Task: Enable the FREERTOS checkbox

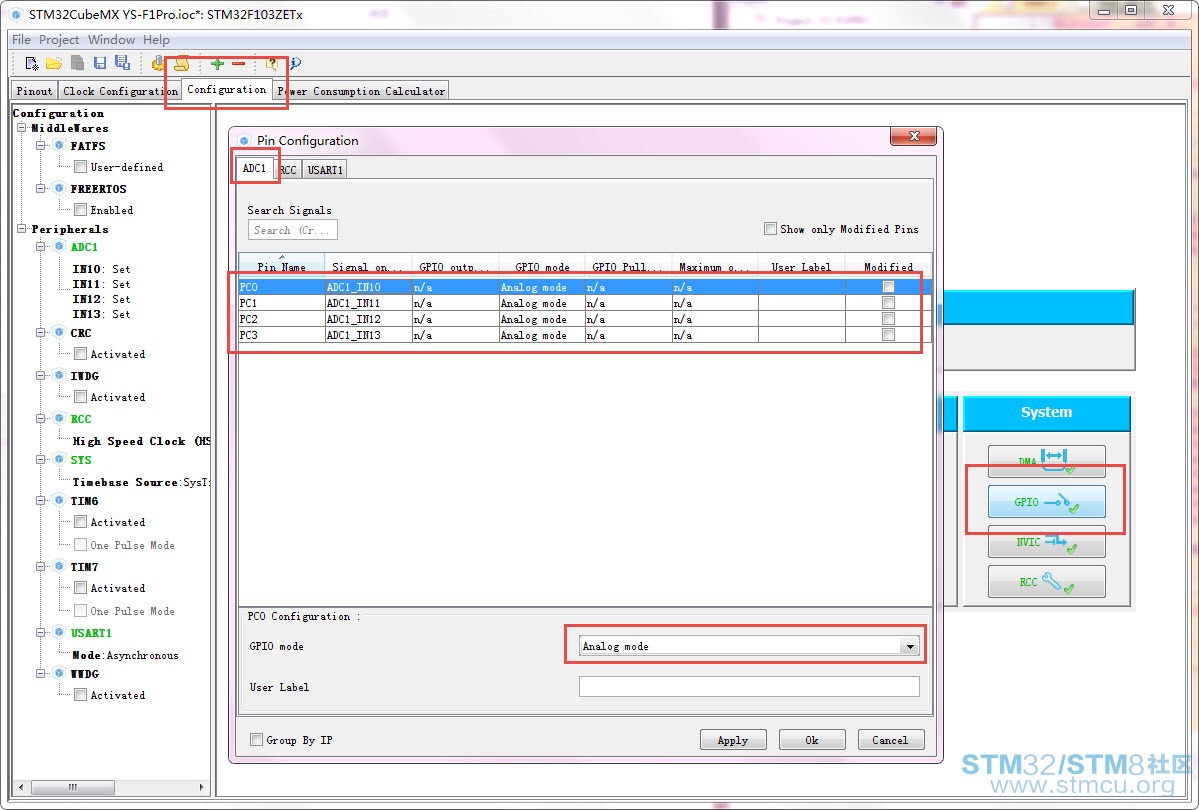Action: pos(80,210)
